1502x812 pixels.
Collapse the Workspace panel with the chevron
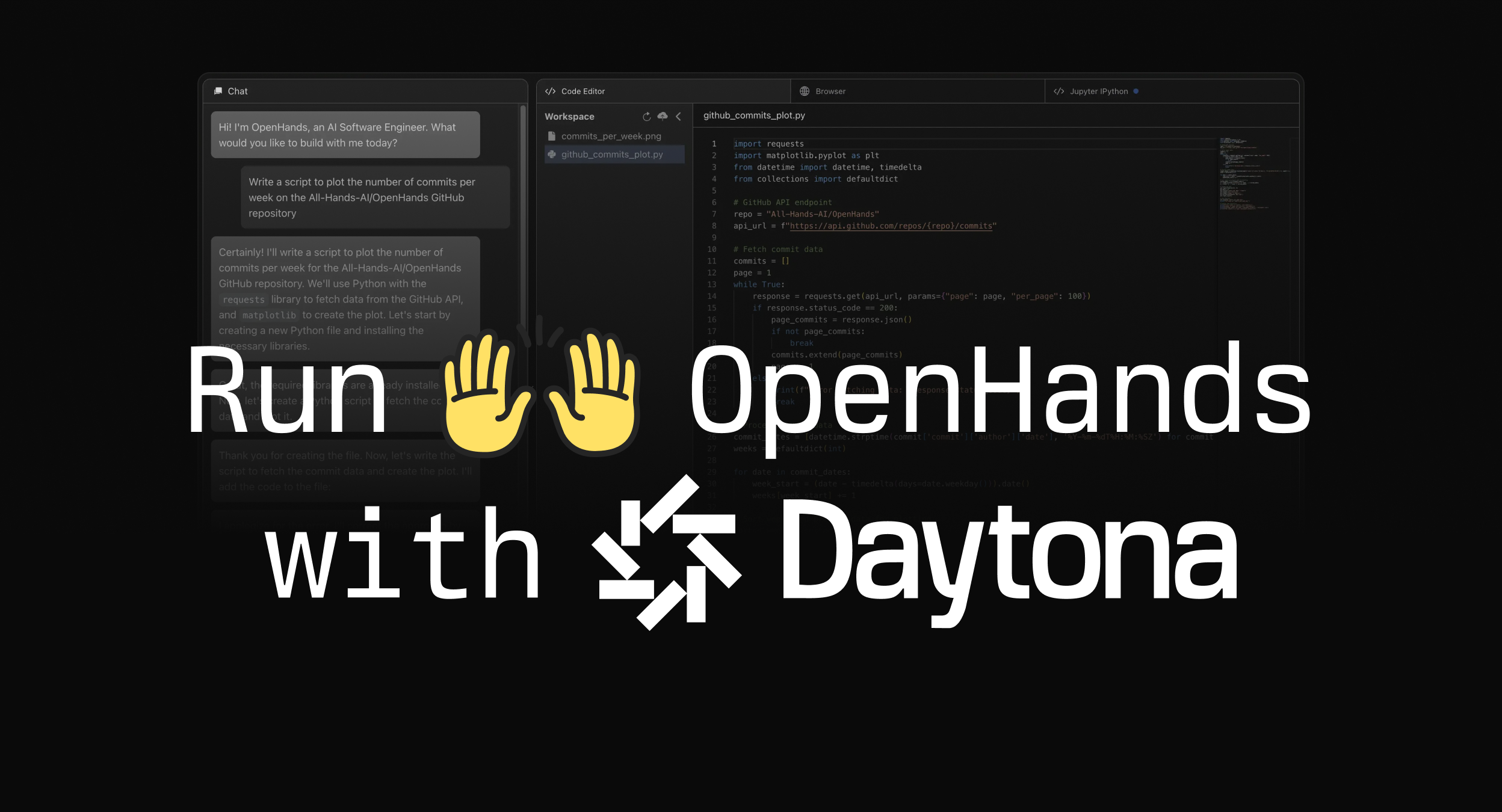coord(678,117)
